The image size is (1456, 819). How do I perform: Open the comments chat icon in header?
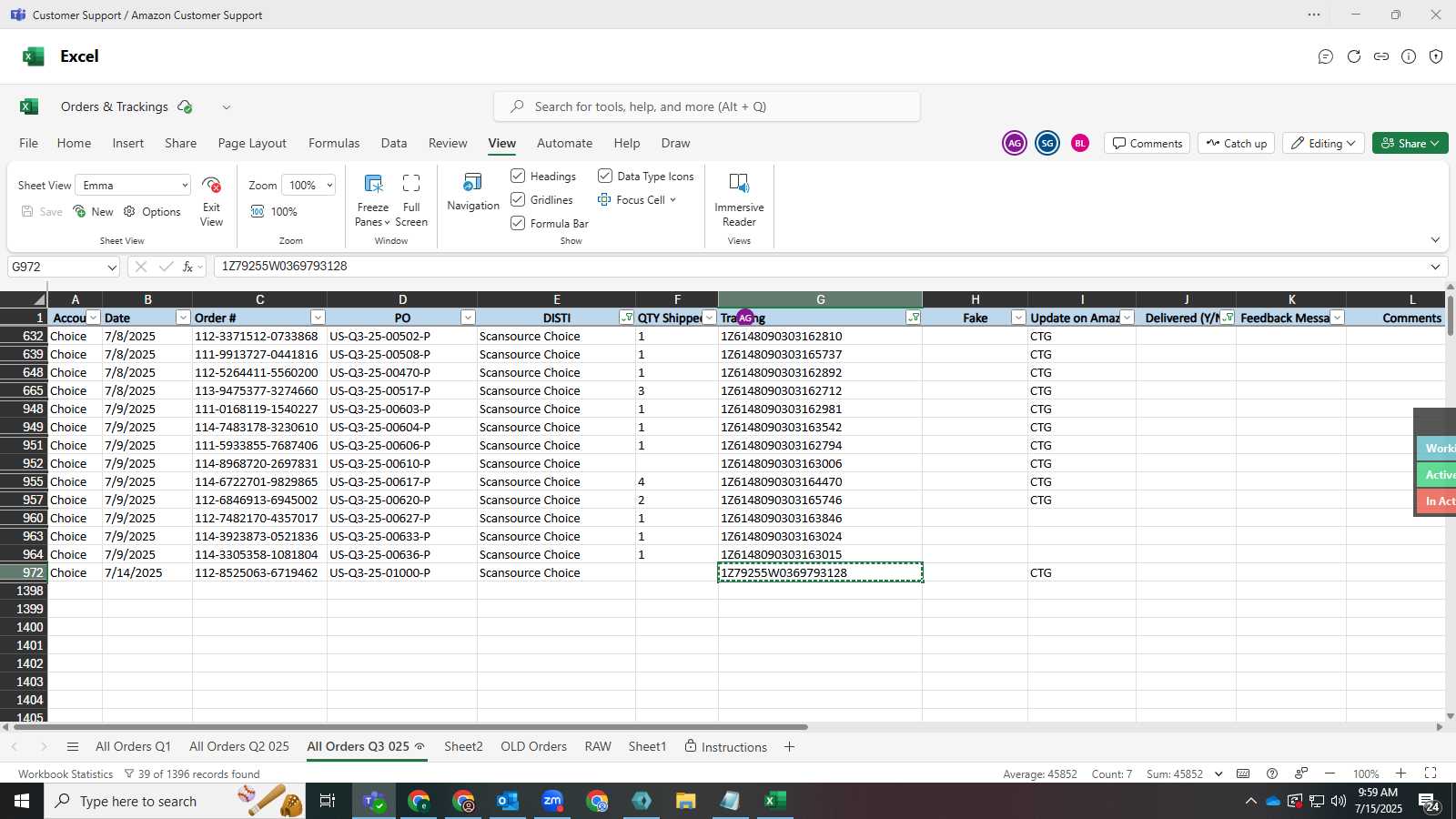[1326, 56]
